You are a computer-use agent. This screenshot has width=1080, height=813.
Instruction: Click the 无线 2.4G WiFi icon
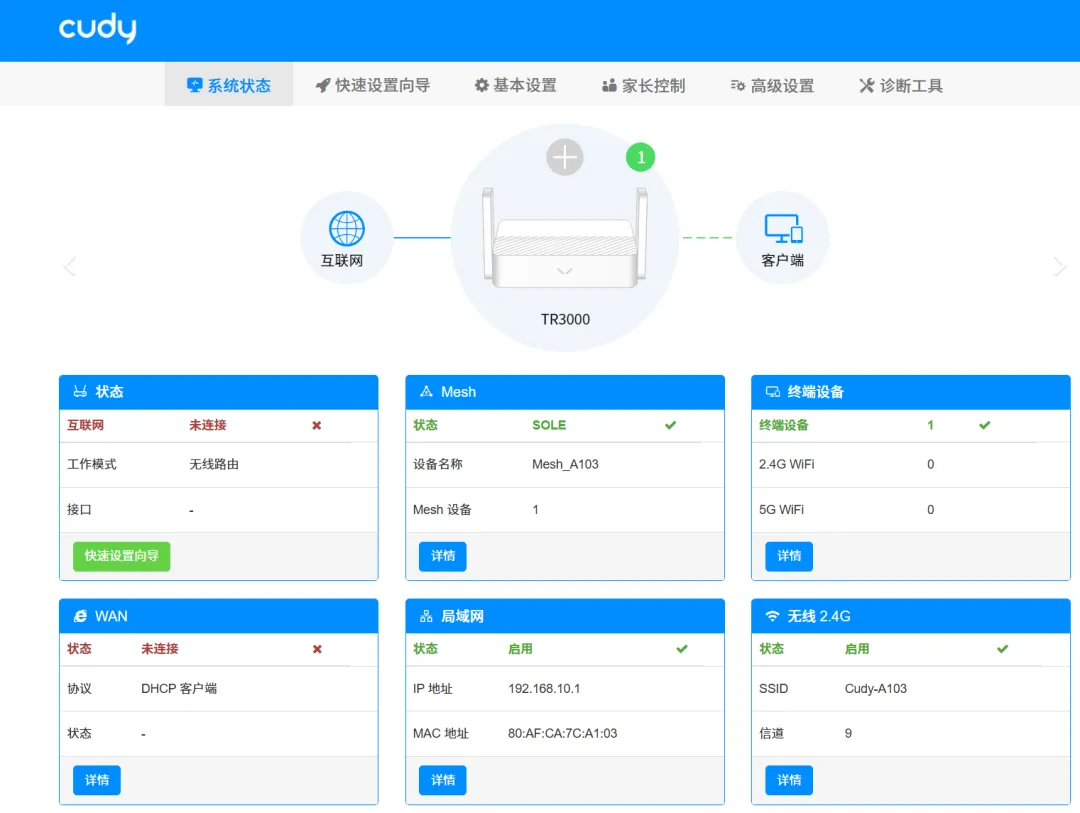tap(773, 616)
